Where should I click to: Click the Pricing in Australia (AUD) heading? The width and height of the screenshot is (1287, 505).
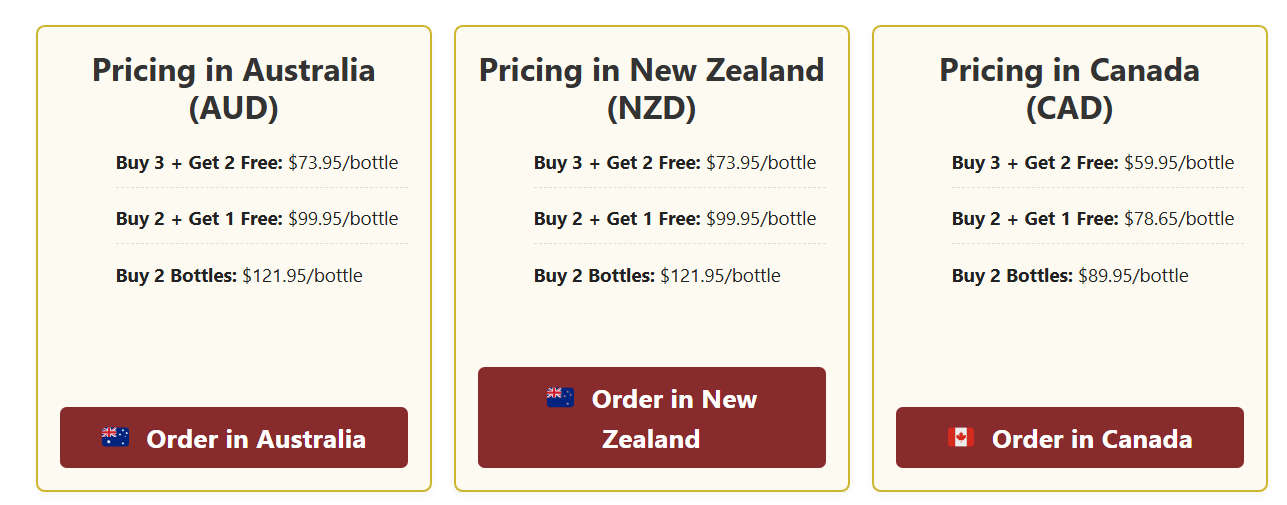[233, 88]
